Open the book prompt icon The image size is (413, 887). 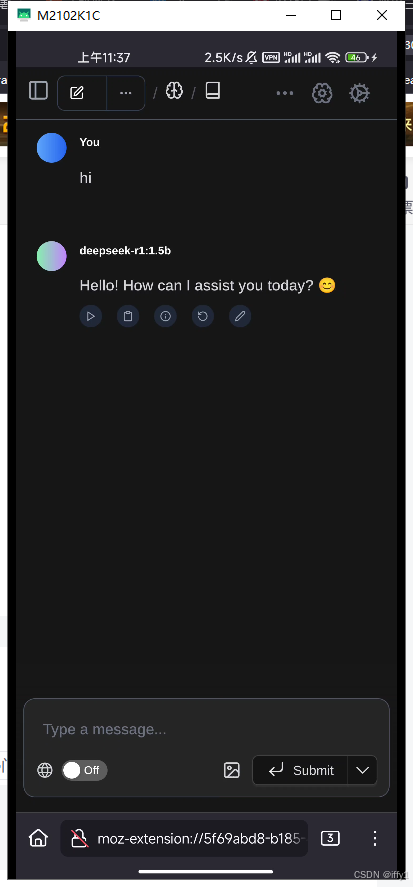click(x=213, y=91)
